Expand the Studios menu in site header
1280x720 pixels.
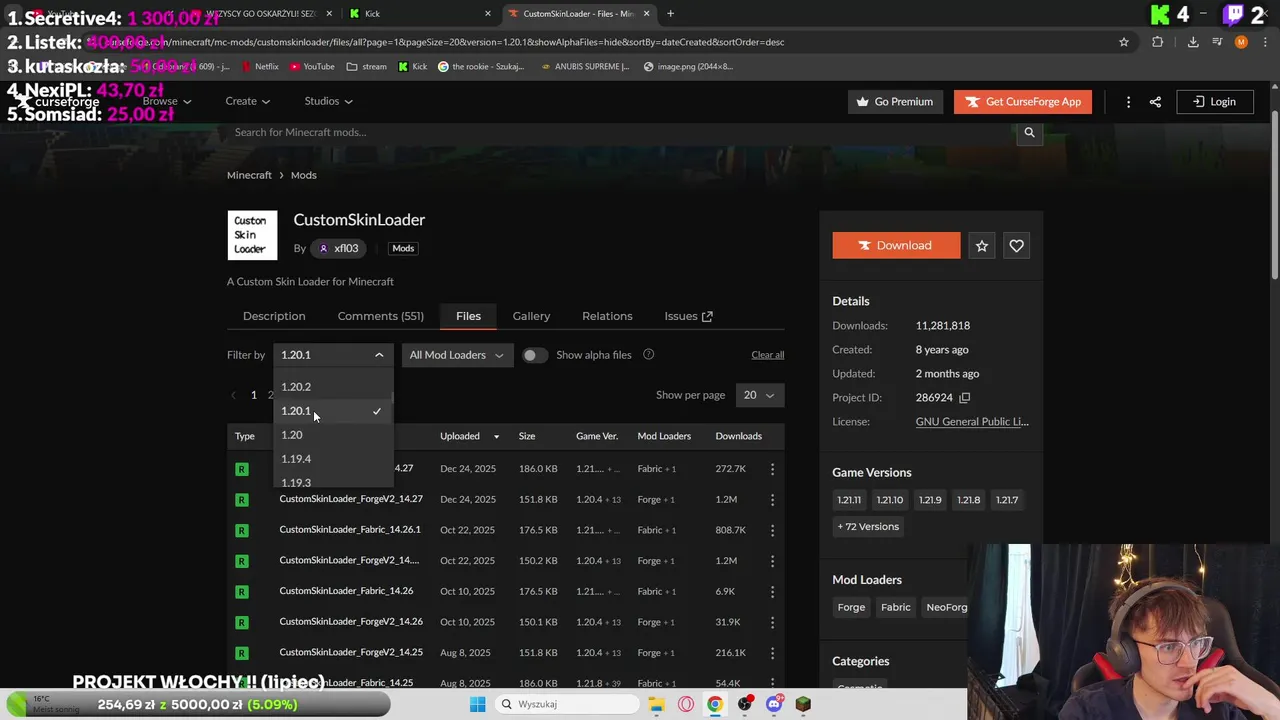coord(329,101)
